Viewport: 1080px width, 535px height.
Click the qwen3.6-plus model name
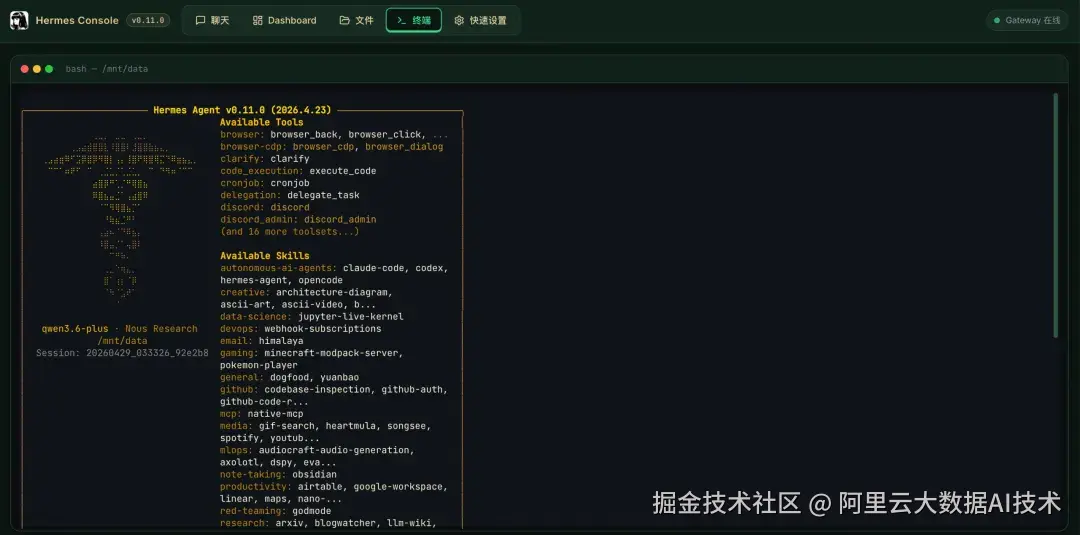click(75, 329)
